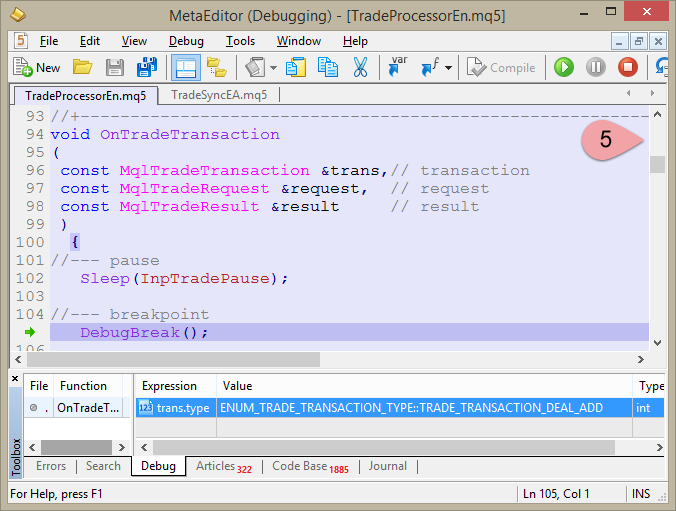676x511 pixels.
Task: Open the Errors toolbox tab
Action: pyautogui.click(x=51, y=466)
